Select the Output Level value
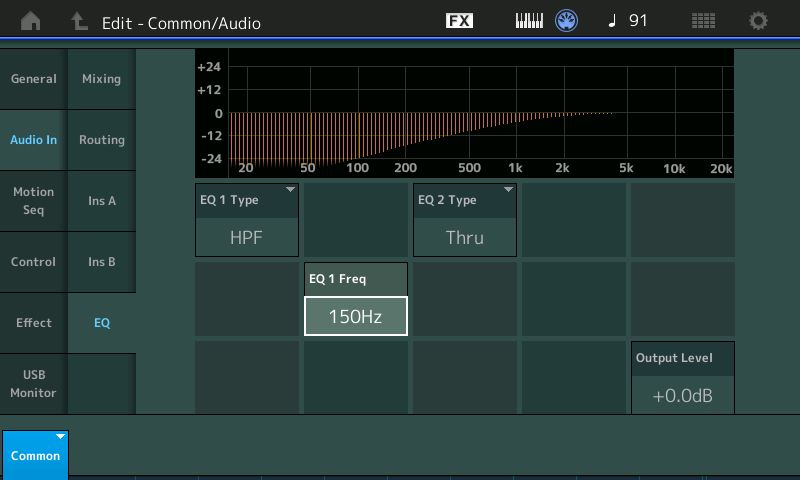The width and height of the screenshot is (800, 480). (x=682, y=396)
